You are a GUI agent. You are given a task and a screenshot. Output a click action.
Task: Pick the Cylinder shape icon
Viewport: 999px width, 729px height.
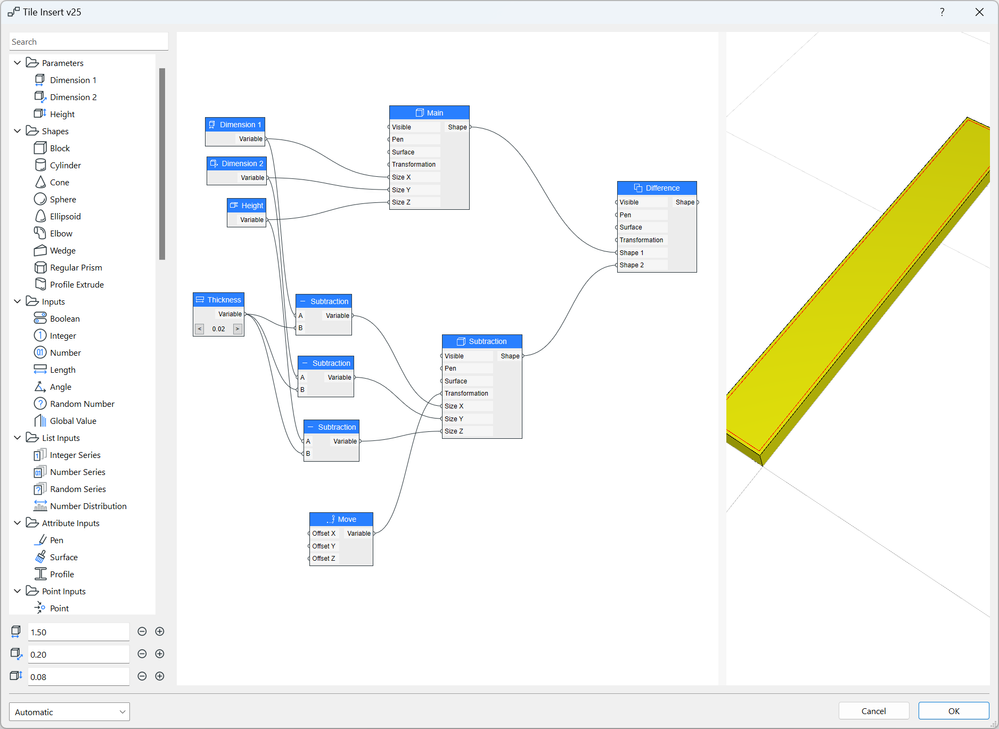40,165
